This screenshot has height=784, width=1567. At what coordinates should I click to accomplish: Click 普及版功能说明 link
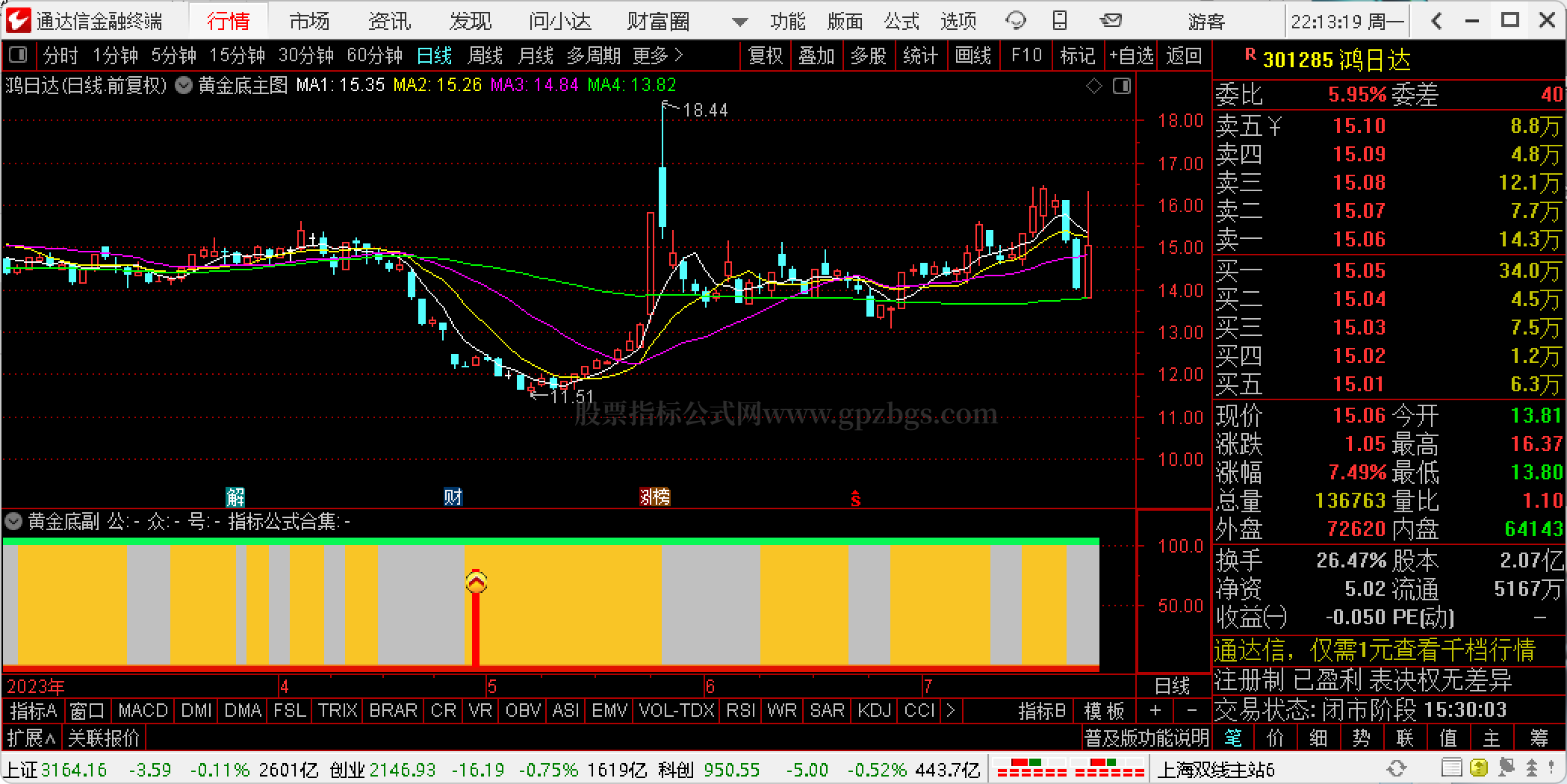1146,738
